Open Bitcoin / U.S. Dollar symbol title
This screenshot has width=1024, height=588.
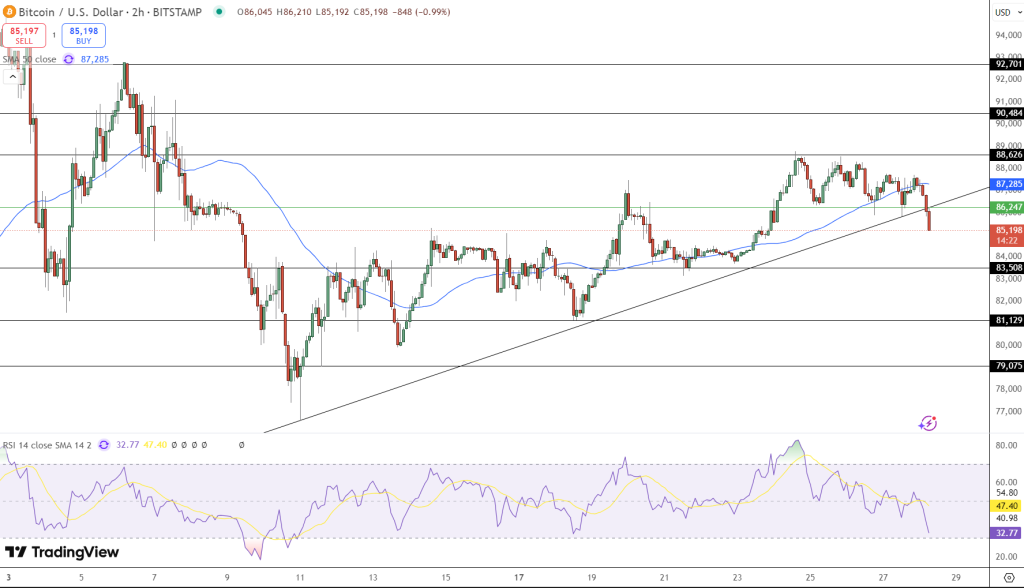[110, 12]
